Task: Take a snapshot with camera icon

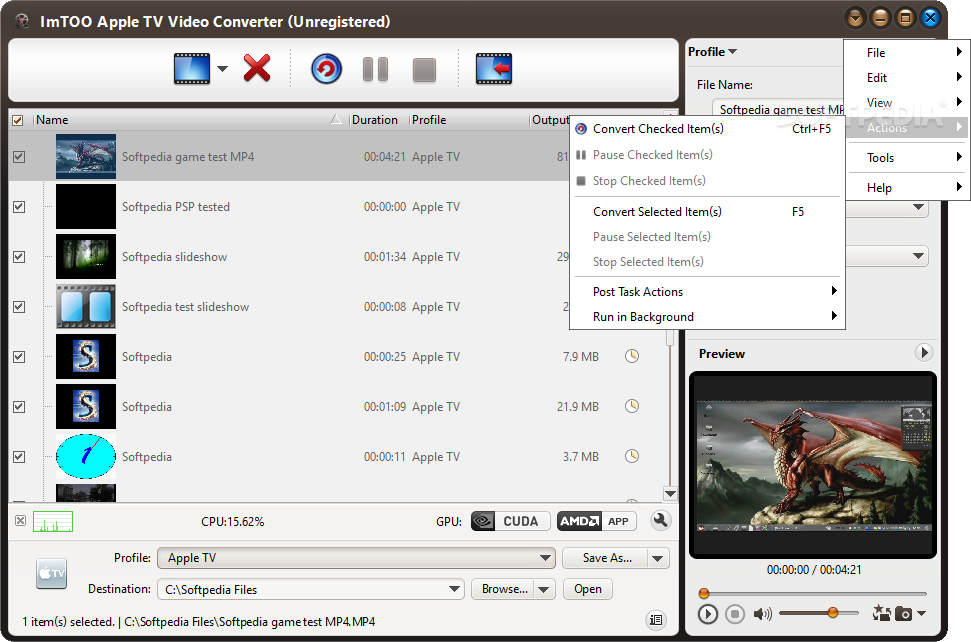Action: (x=904, y=614)
